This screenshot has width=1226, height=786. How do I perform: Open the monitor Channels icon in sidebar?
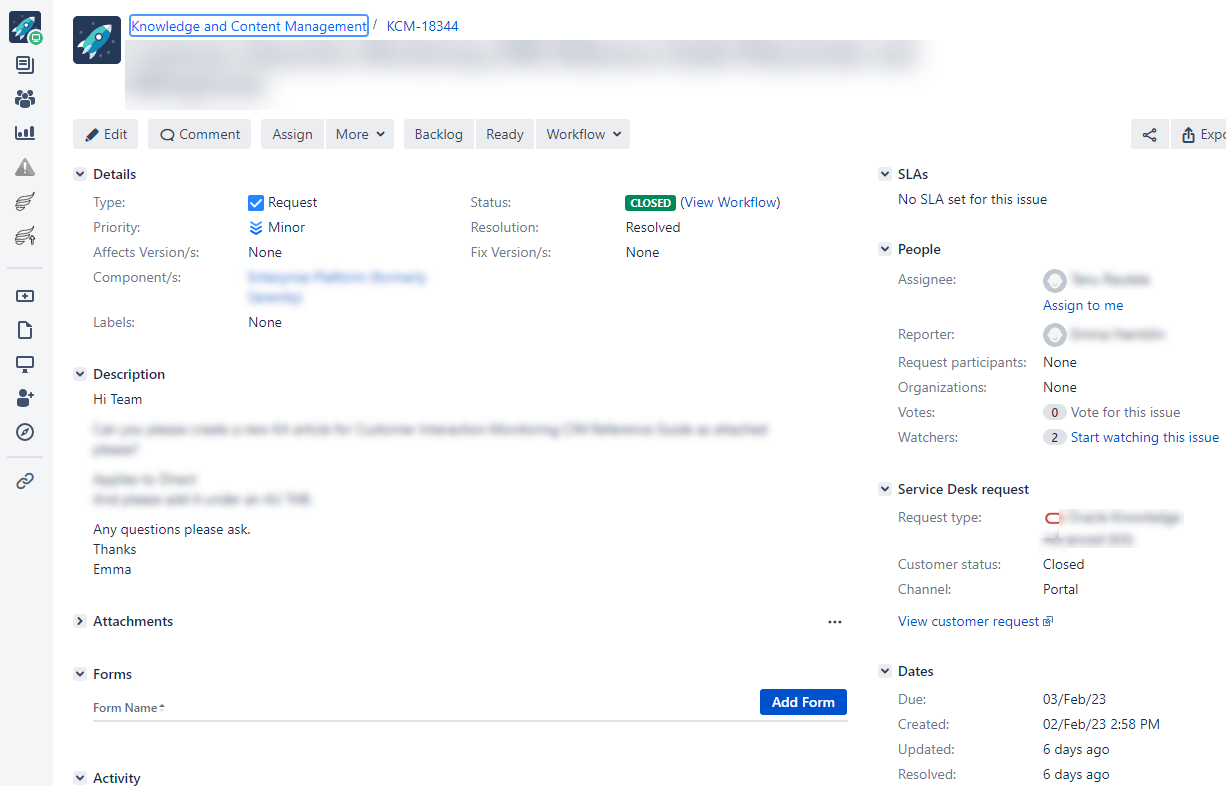pos(25,364)
